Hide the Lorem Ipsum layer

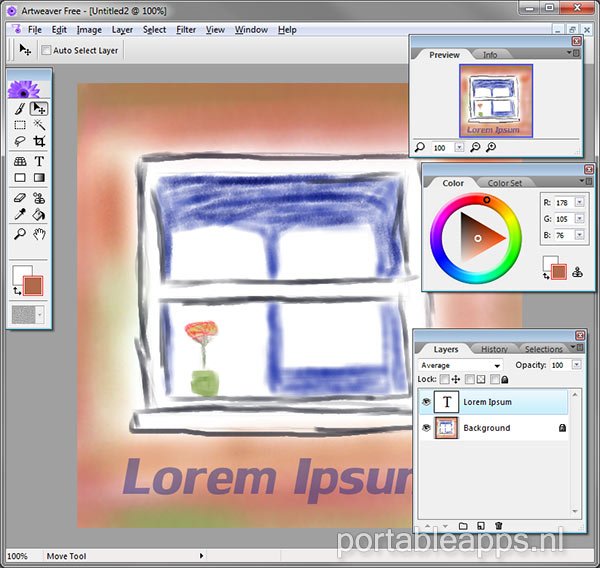(427, 402)
